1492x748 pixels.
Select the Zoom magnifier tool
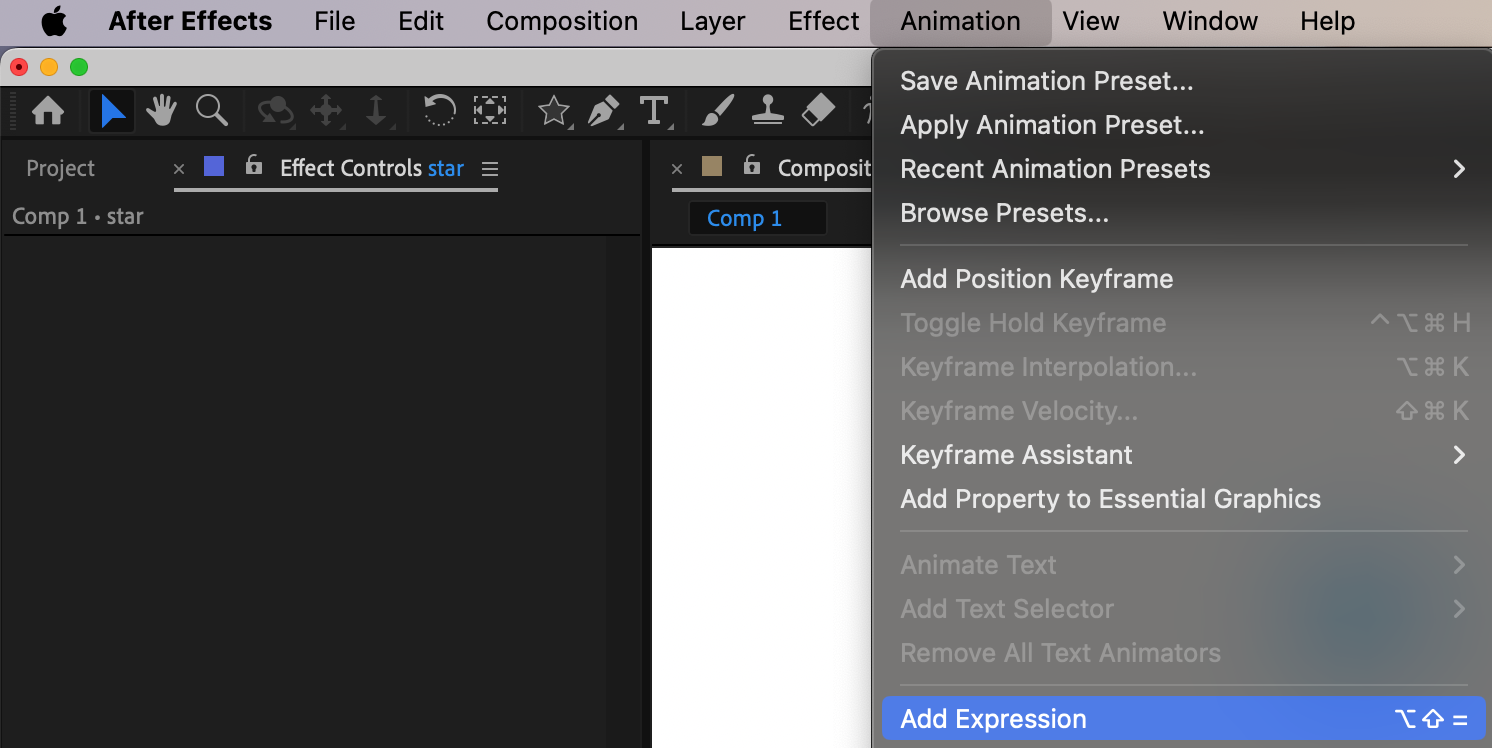coord(212,111)
